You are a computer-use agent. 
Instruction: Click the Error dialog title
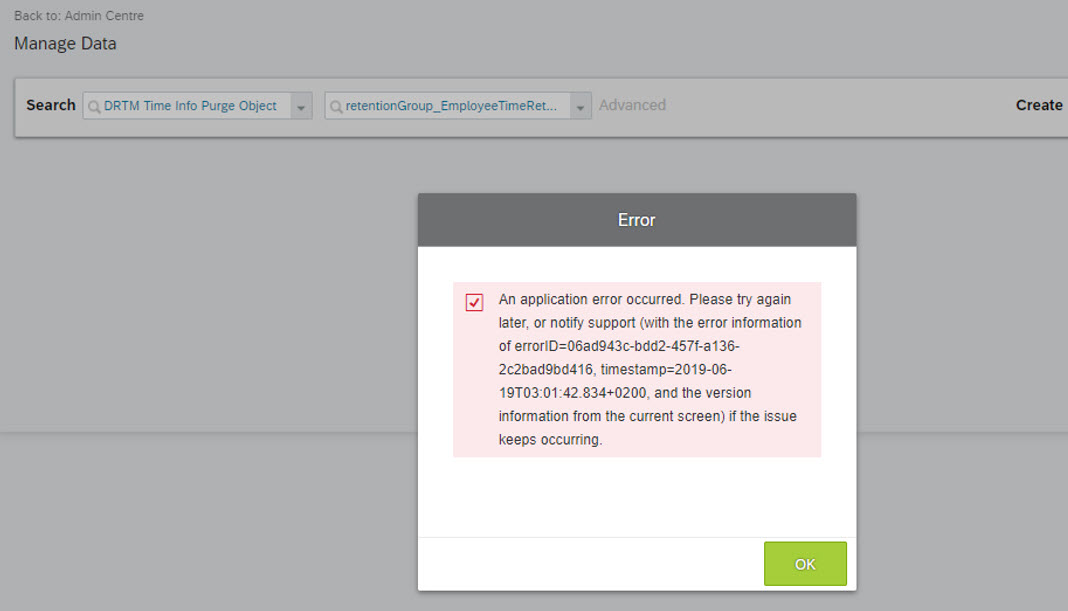[636, 220]
